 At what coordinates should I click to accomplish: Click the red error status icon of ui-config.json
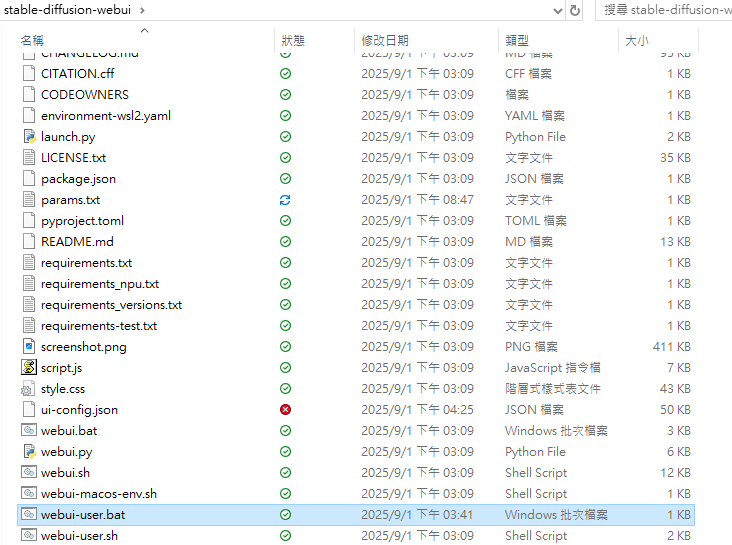[285, 410]
